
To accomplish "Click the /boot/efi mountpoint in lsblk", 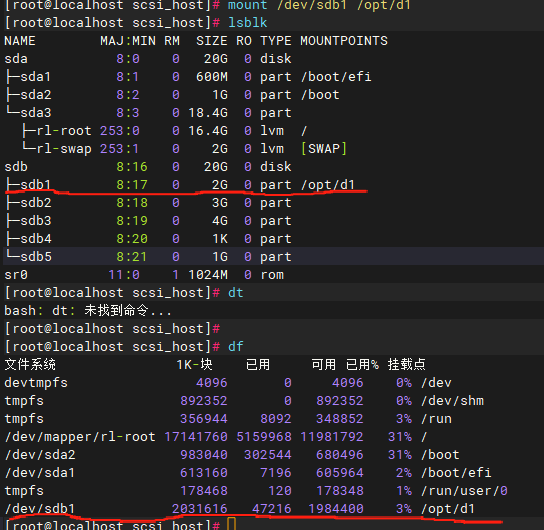I will click(336, 77).
